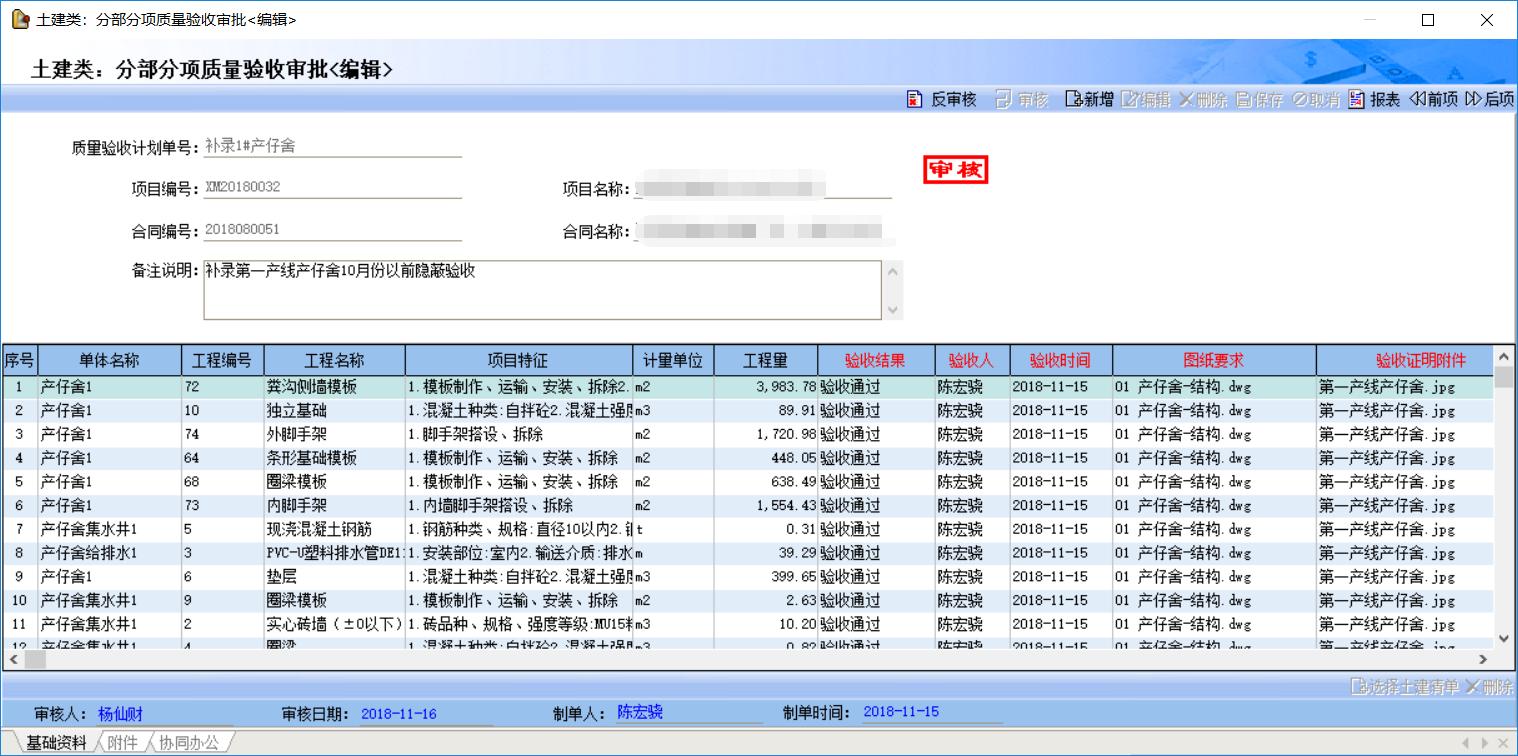Switch to the 附件 tab
Image resolution: width=1518 pixels, height=756 pixels.
[x=122, y=742]
